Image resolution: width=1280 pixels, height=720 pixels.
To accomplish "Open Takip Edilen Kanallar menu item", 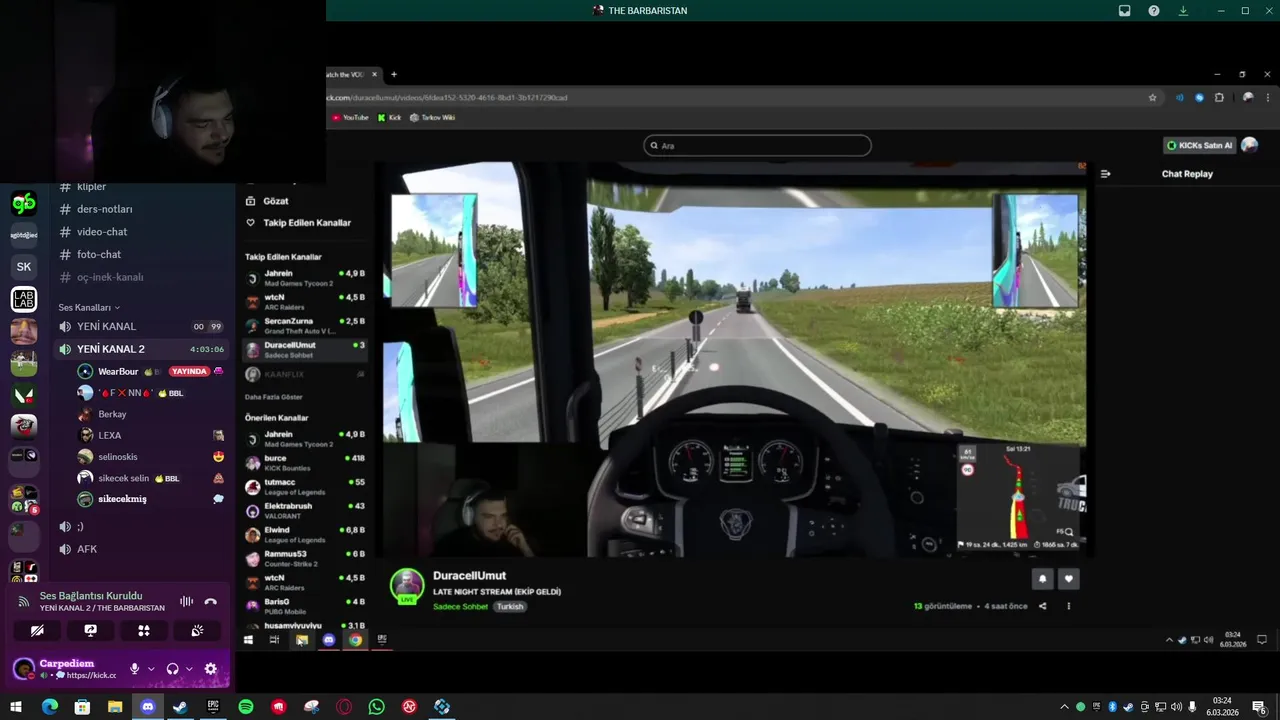I will point(298,223).
